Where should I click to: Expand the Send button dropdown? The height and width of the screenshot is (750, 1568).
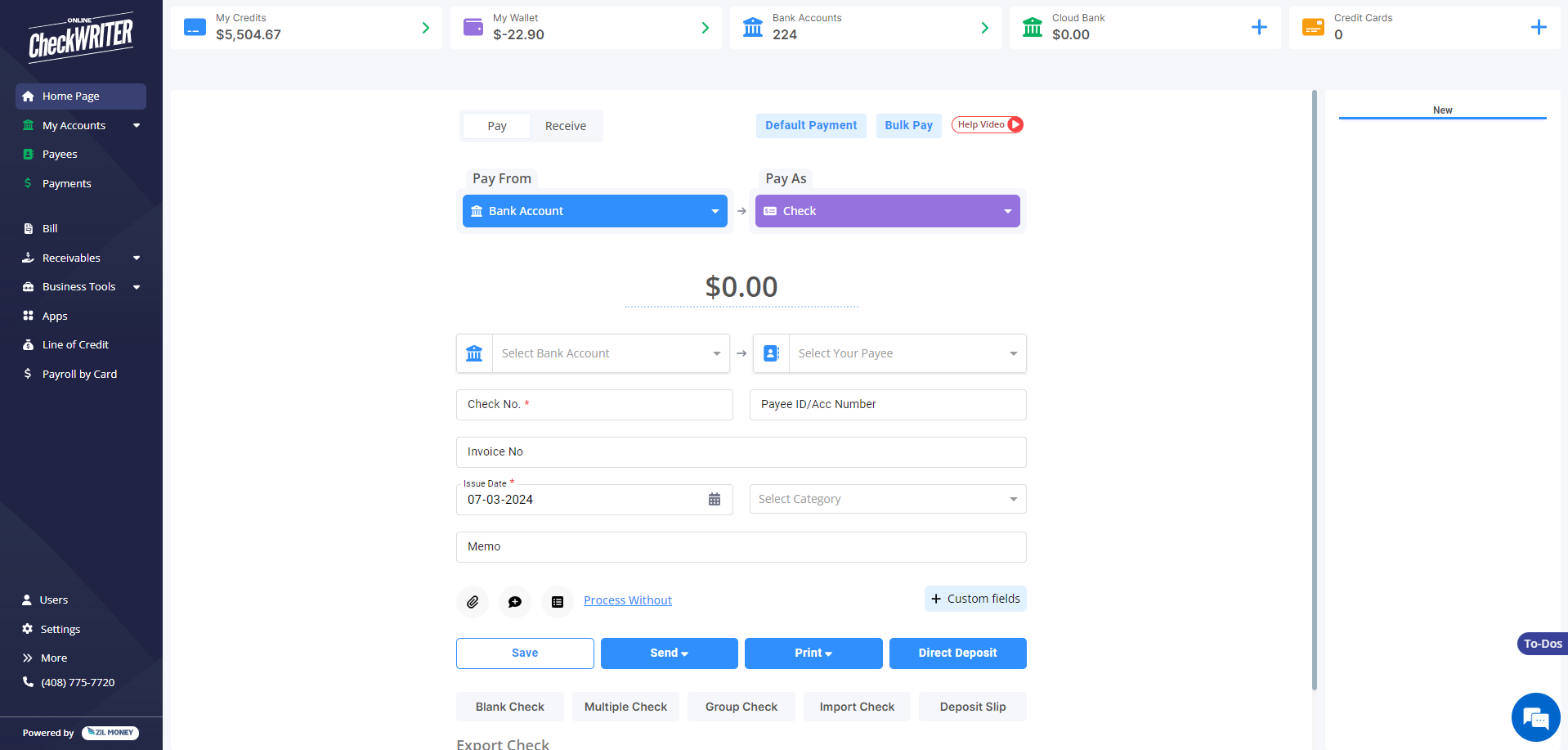point(686,653)
